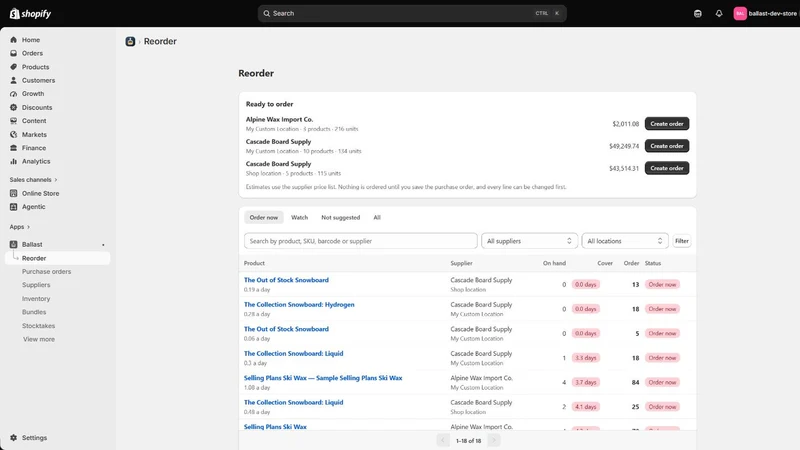Click the Customers person icon
800x450 pixels.
click(x=14, y=80)
